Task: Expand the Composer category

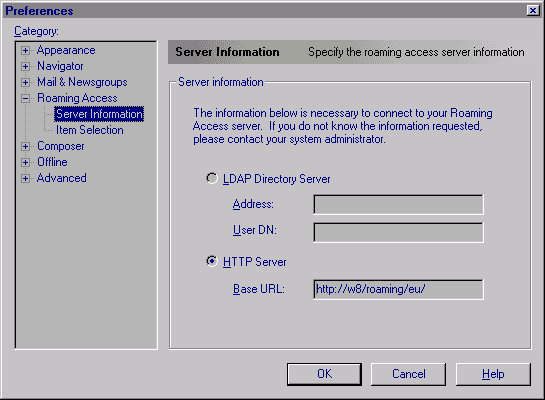Action: 25,146
